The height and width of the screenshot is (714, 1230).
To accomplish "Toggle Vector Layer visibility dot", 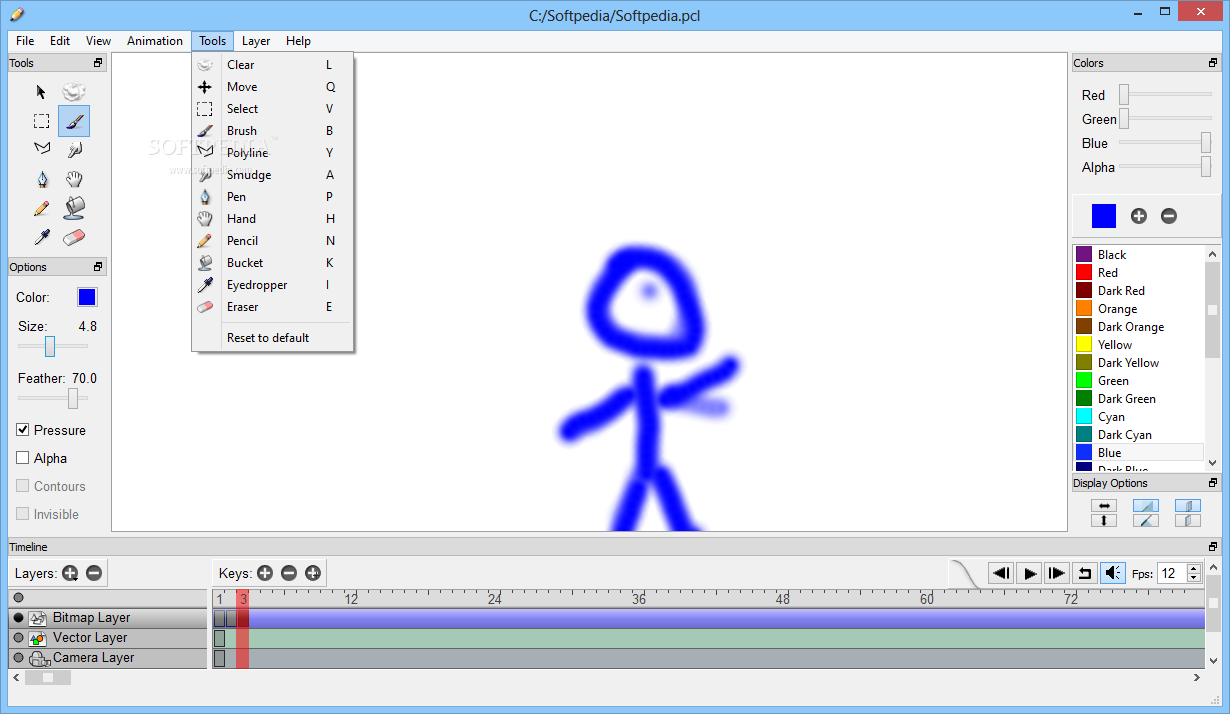I will pos(18,638).
